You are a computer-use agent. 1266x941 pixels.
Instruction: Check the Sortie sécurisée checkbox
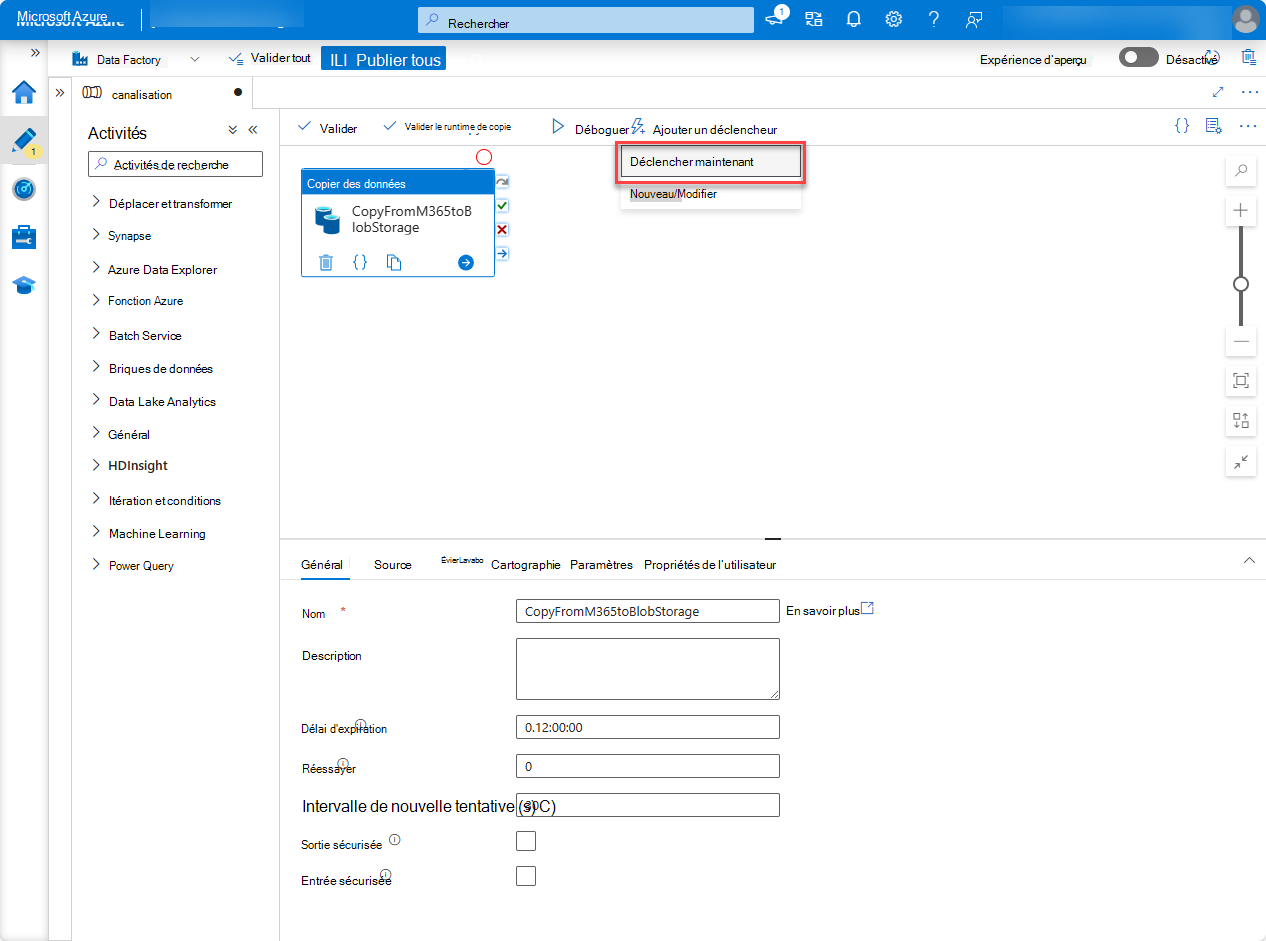coord(525,840)
